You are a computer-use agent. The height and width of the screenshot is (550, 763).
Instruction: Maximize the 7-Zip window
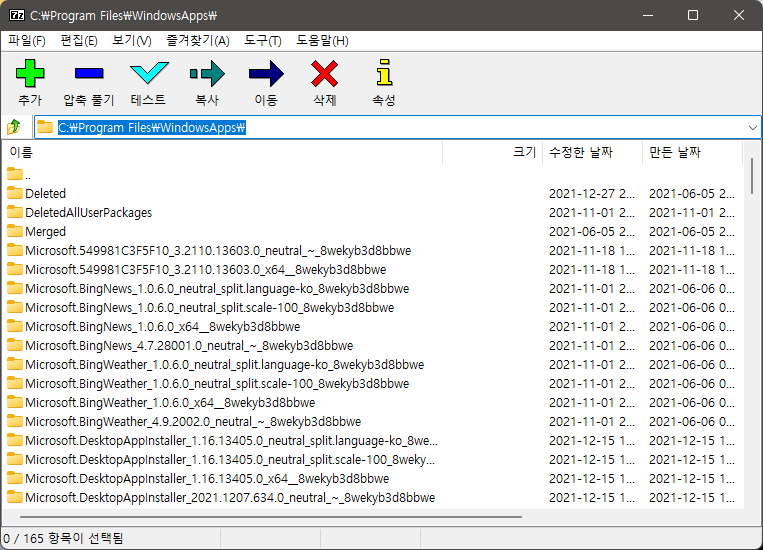[x=693, y=15]
